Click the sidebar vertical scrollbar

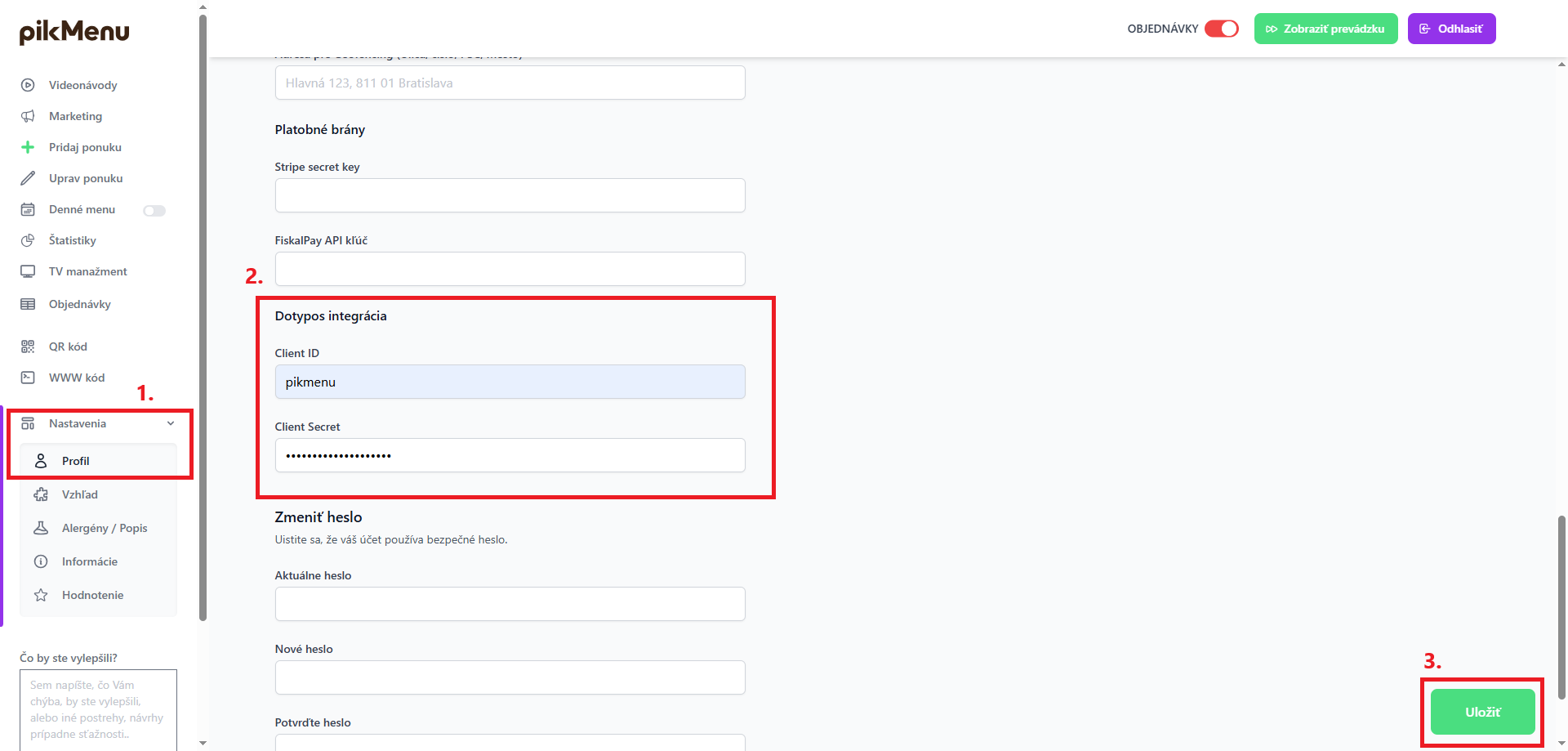coord(203,317)
